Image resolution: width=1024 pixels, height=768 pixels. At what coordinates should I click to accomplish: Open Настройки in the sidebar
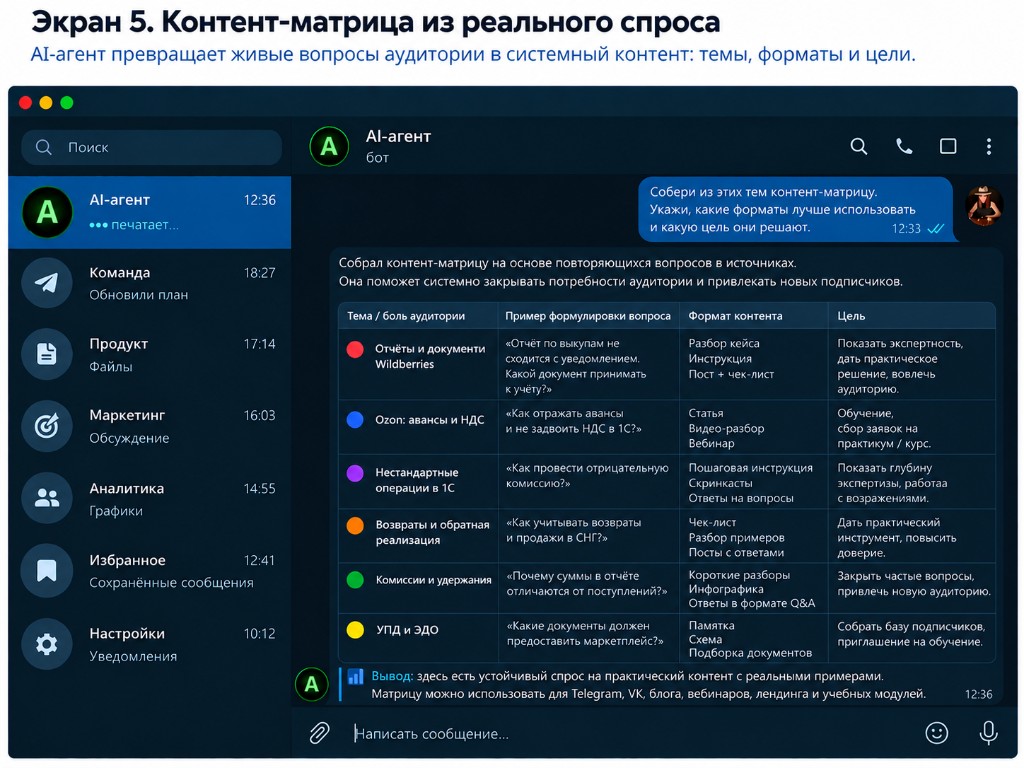[x=150, y=644]
